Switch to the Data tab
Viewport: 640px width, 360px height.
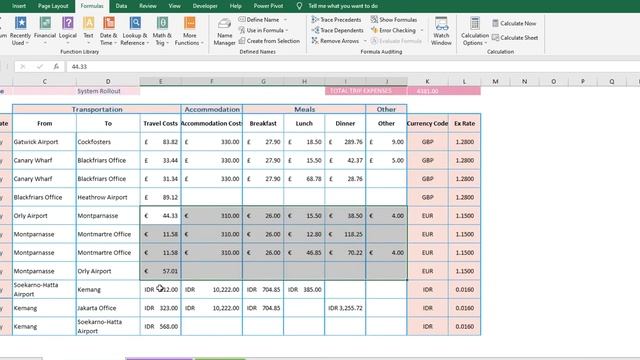click(121, 6)
